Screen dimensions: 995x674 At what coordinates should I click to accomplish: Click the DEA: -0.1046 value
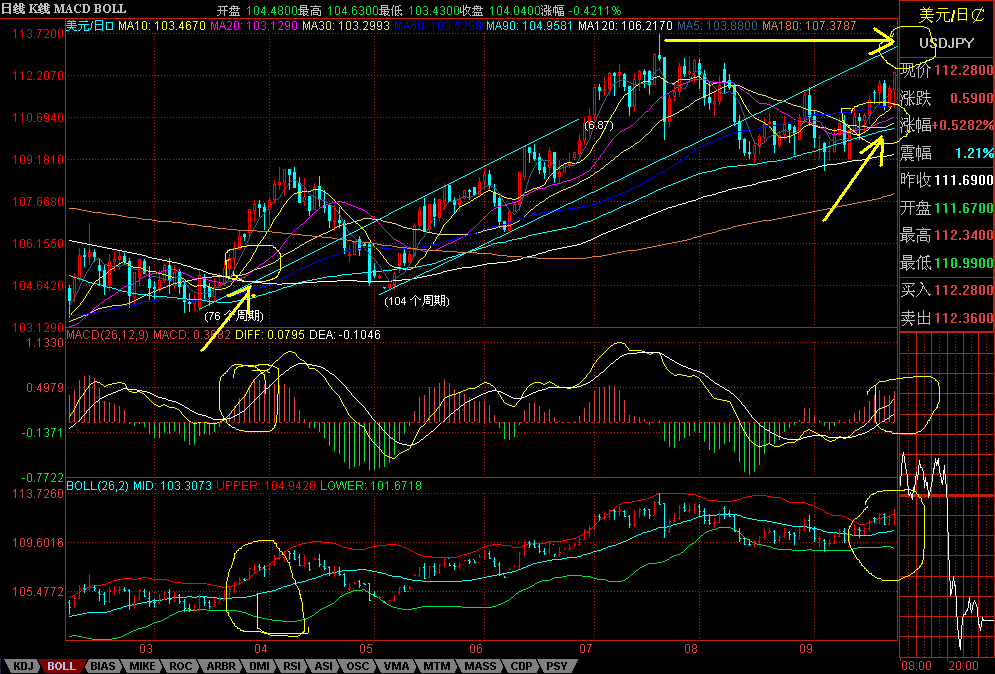(345, 334)
